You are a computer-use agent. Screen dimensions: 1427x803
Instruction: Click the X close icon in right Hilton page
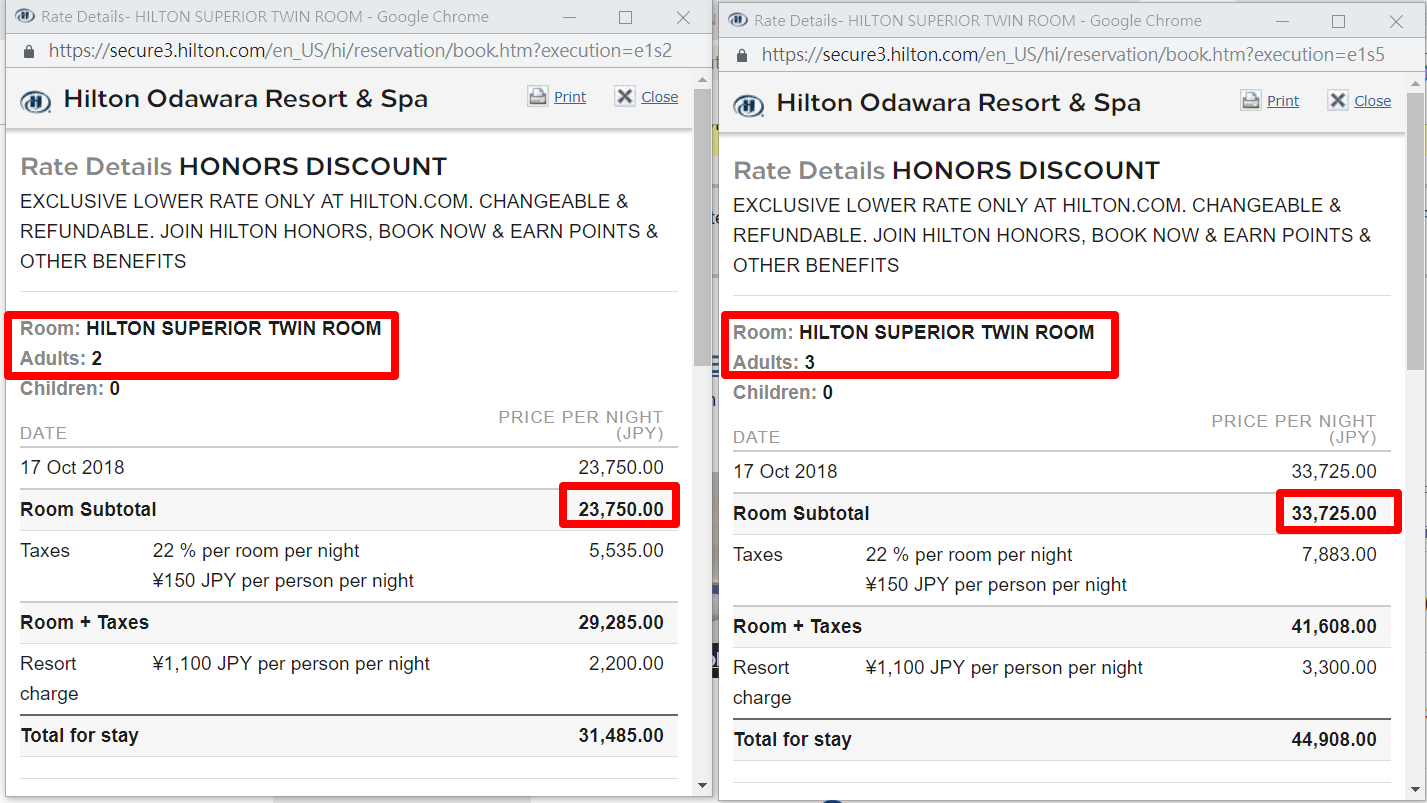pos(1338,101)
